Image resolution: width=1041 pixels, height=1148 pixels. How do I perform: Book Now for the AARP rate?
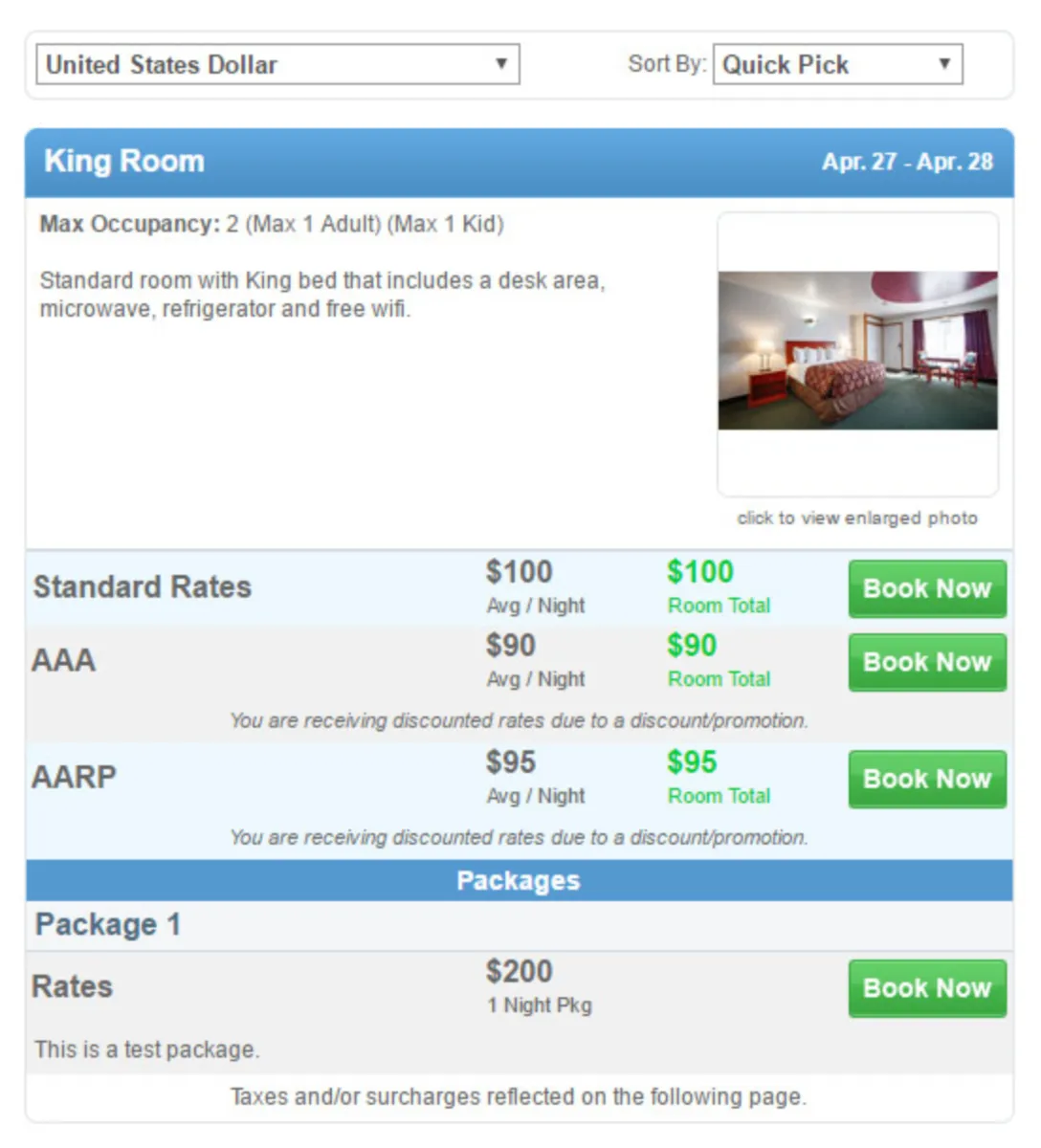pyautogui.click(x=926, y=779)
